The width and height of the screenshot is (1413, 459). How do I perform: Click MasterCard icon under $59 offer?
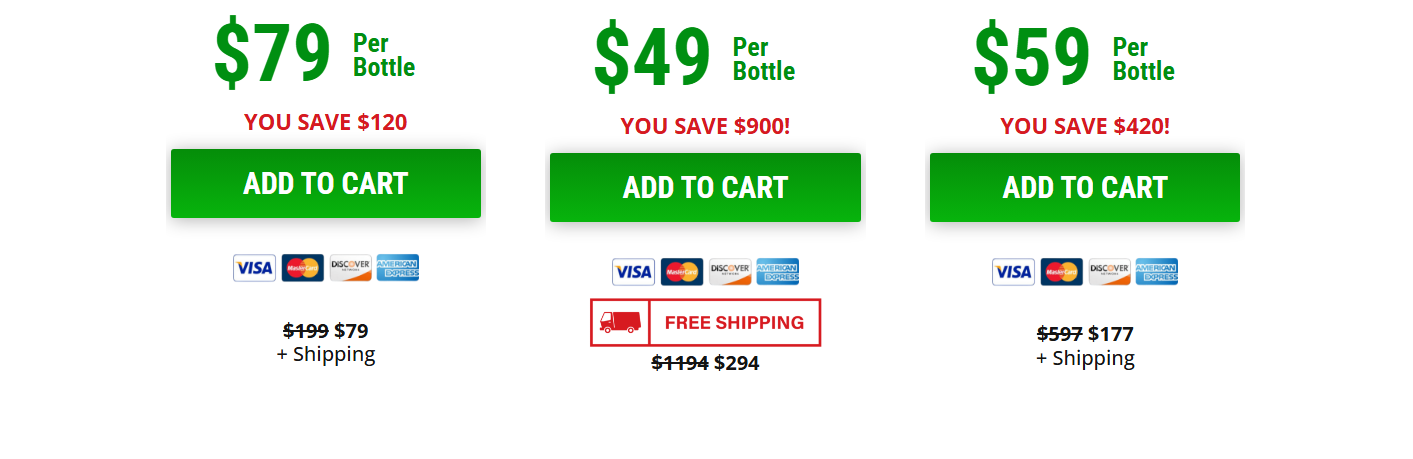tap(1061, 272)
